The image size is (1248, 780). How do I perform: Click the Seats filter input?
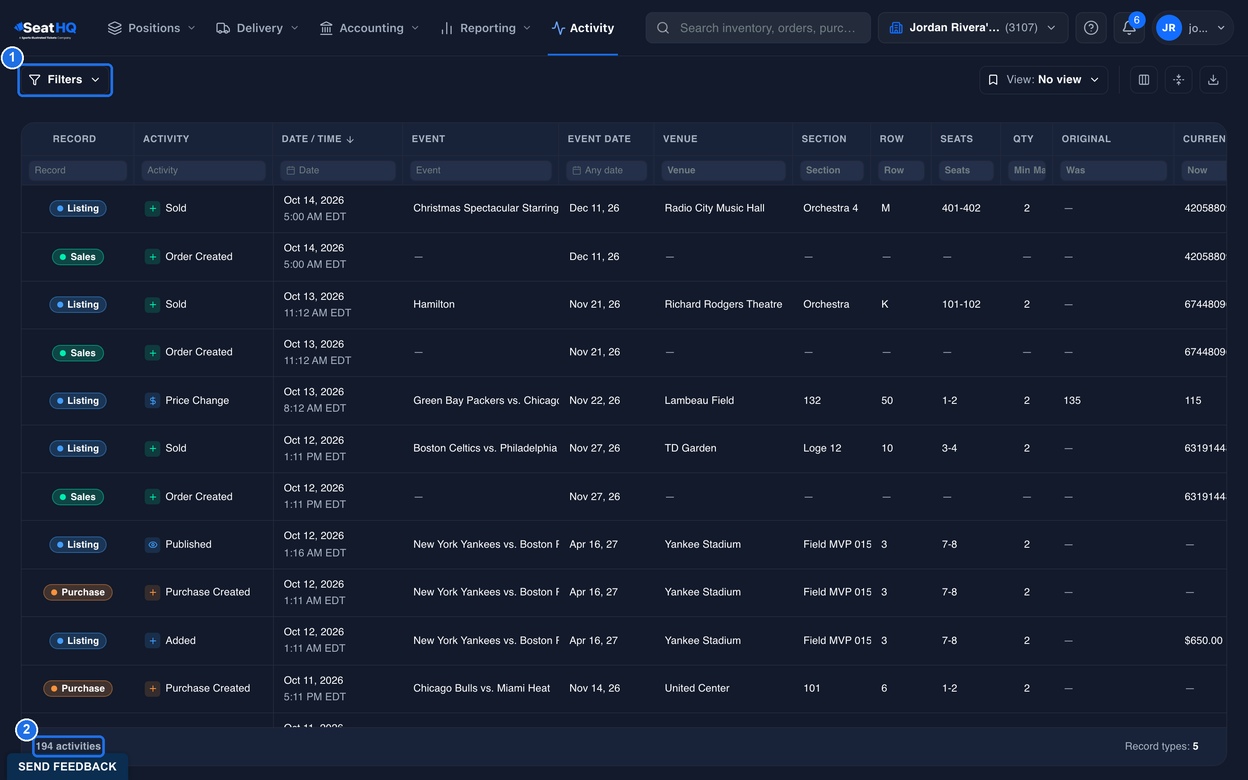(967, 170)
